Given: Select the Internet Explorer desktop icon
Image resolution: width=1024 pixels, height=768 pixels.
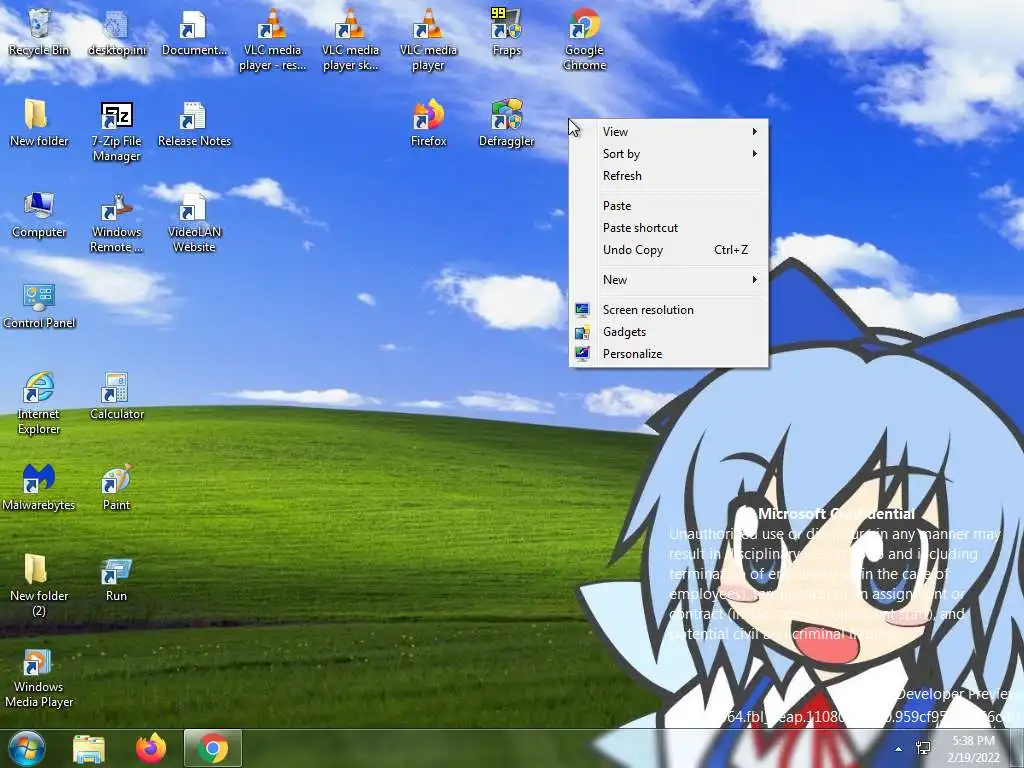Looking at the screenshot, I should [x=39, y=404].
